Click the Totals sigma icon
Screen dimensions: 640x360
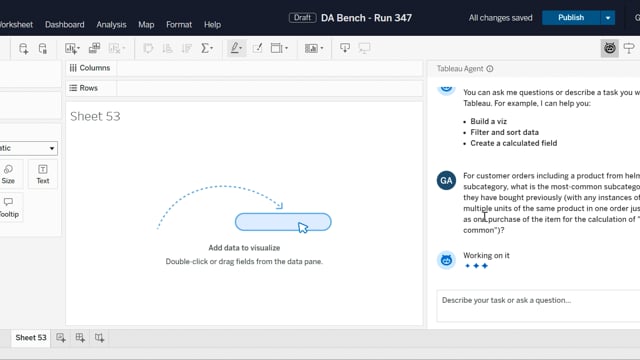click(205, 48)
